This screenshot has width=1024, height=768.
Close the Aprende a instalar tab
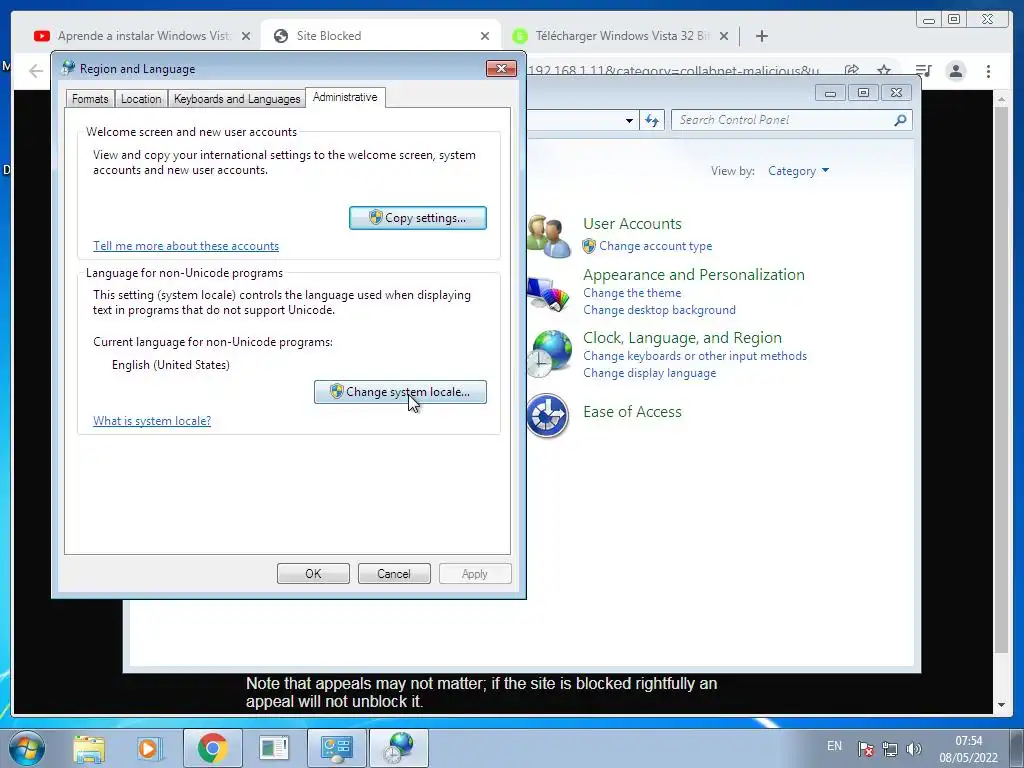pyautogui.click(x=246, y=36)
